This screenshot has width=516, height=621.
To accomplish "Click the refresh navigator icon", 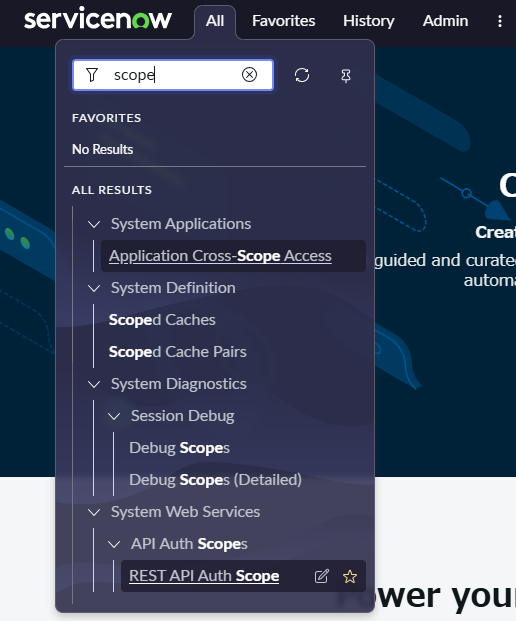I will tap(302, 75).
